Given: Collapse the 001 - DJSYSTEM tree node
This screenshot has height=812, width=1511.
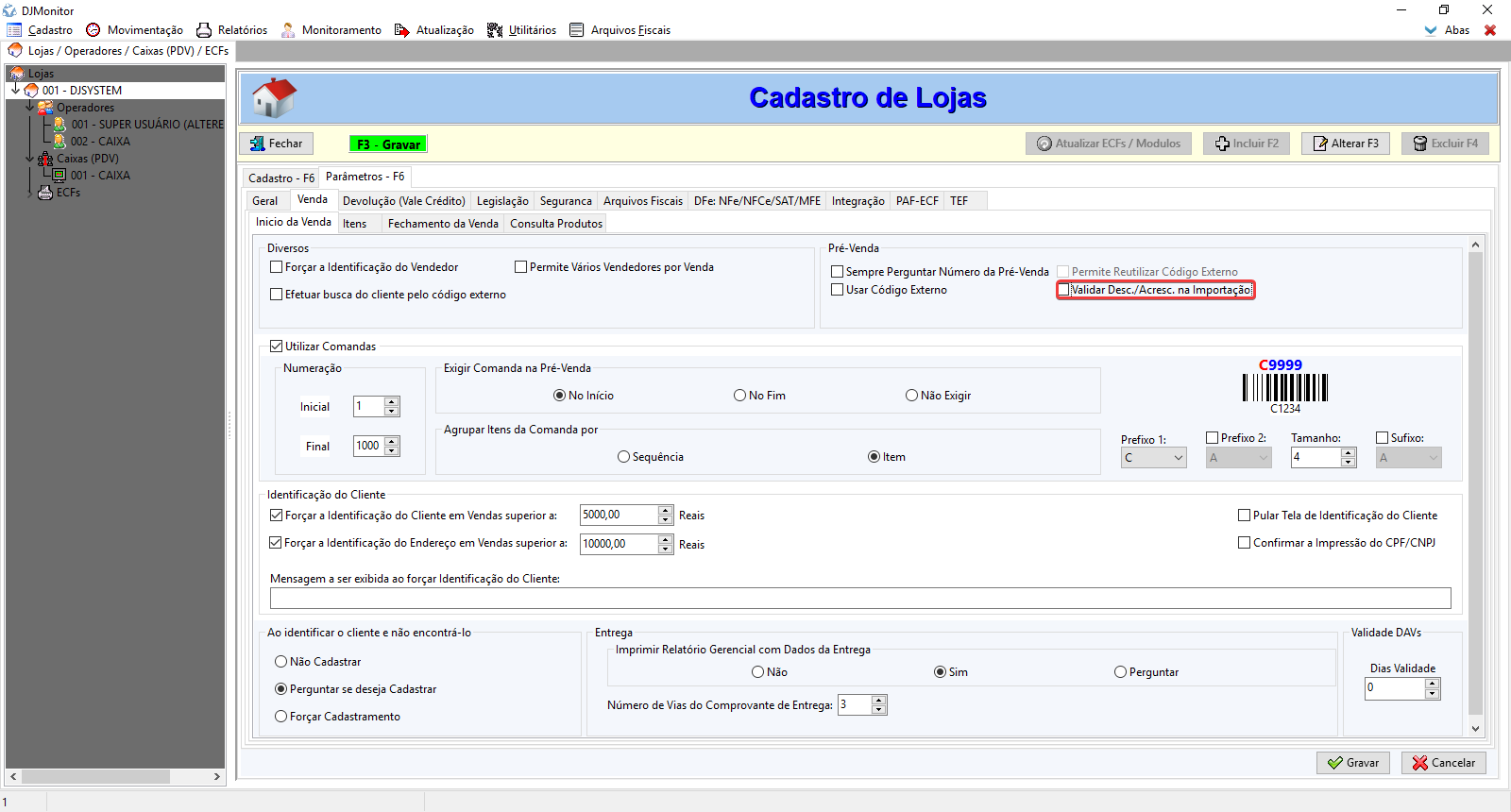Looking at the screenshot, I should pyautogui.click(x=16, y=91).
